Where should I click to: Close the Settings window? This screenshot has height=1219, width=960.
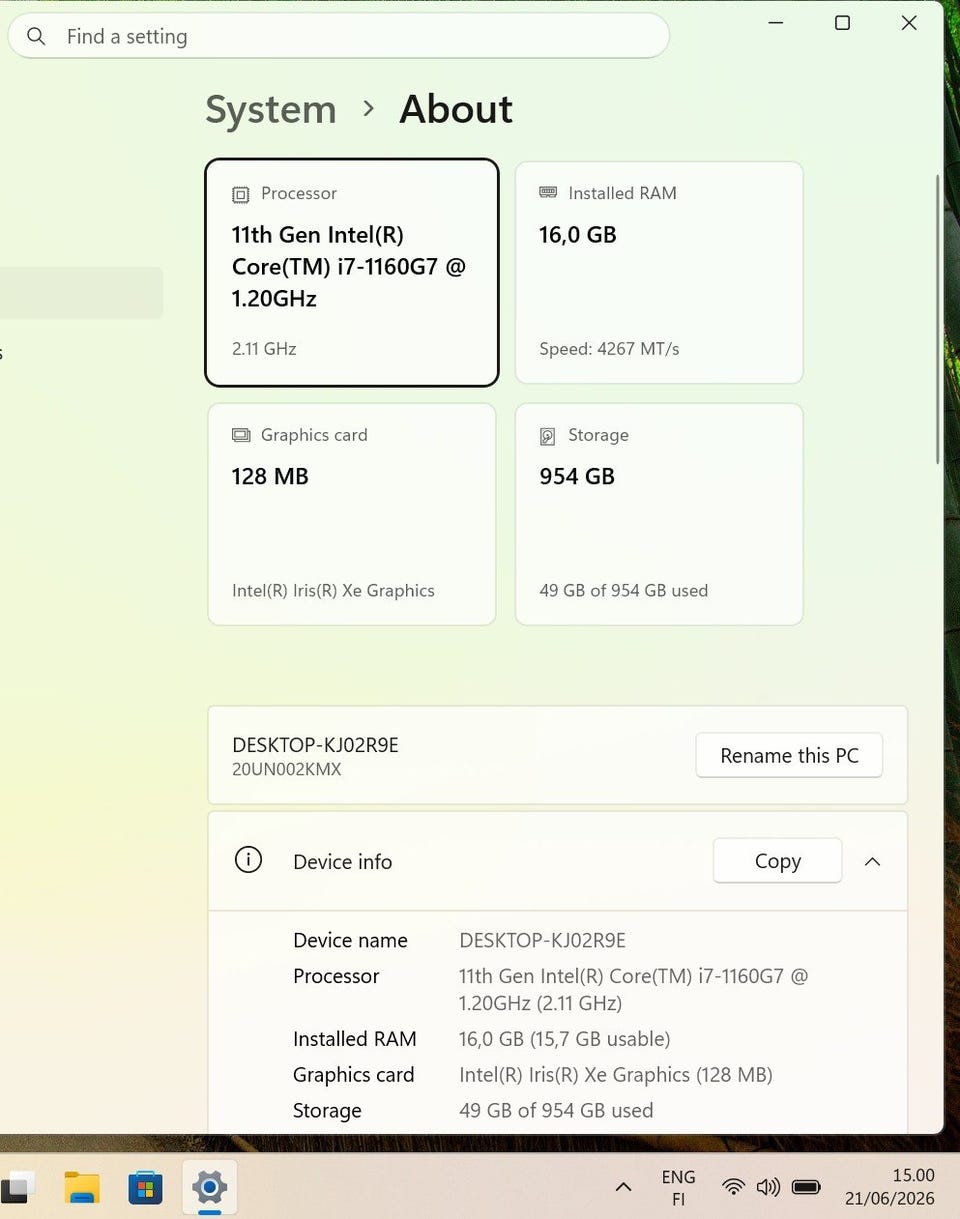[909, 23]
